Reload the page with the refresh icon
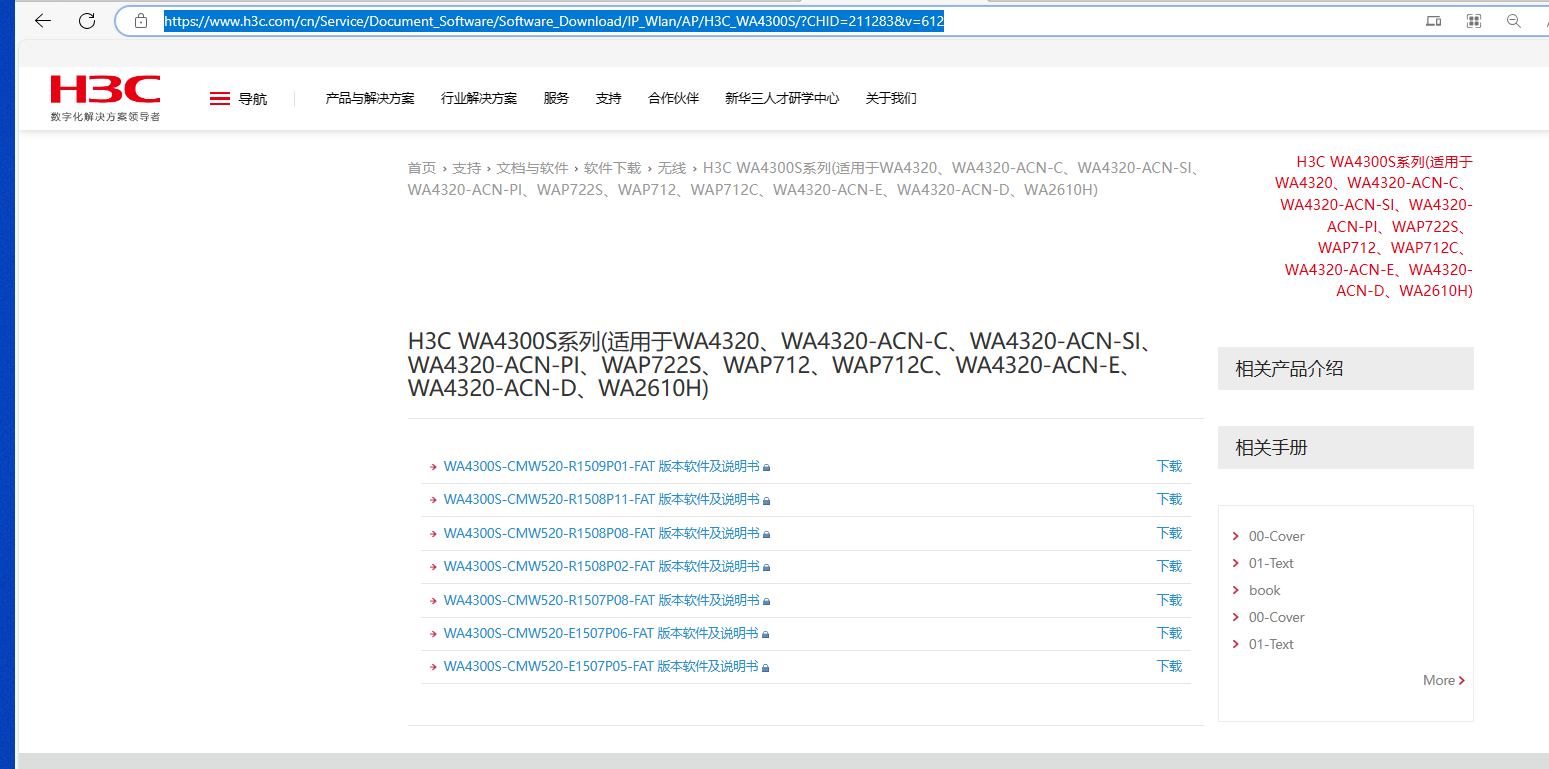1549x769 pixels. [x=87, y=21]
